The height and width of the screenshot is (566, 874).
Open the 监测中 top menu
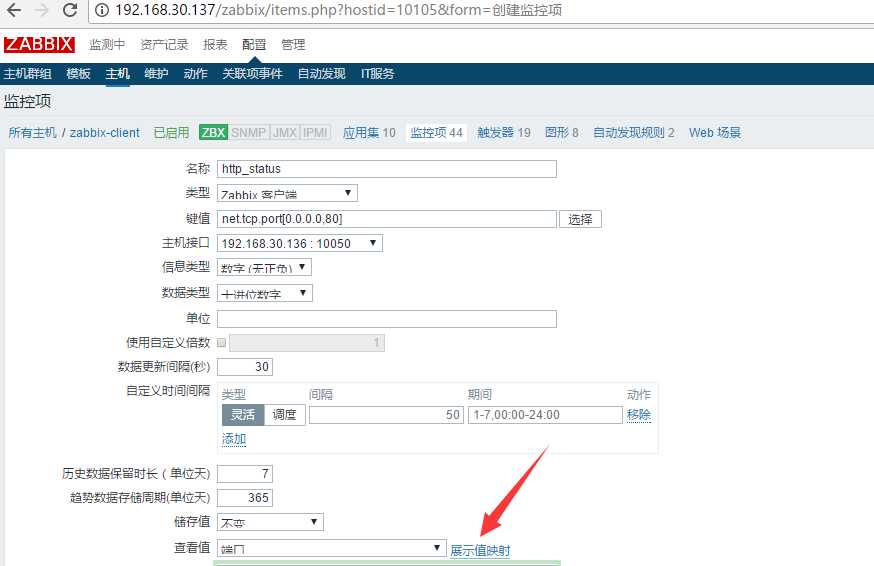(107, 45)
